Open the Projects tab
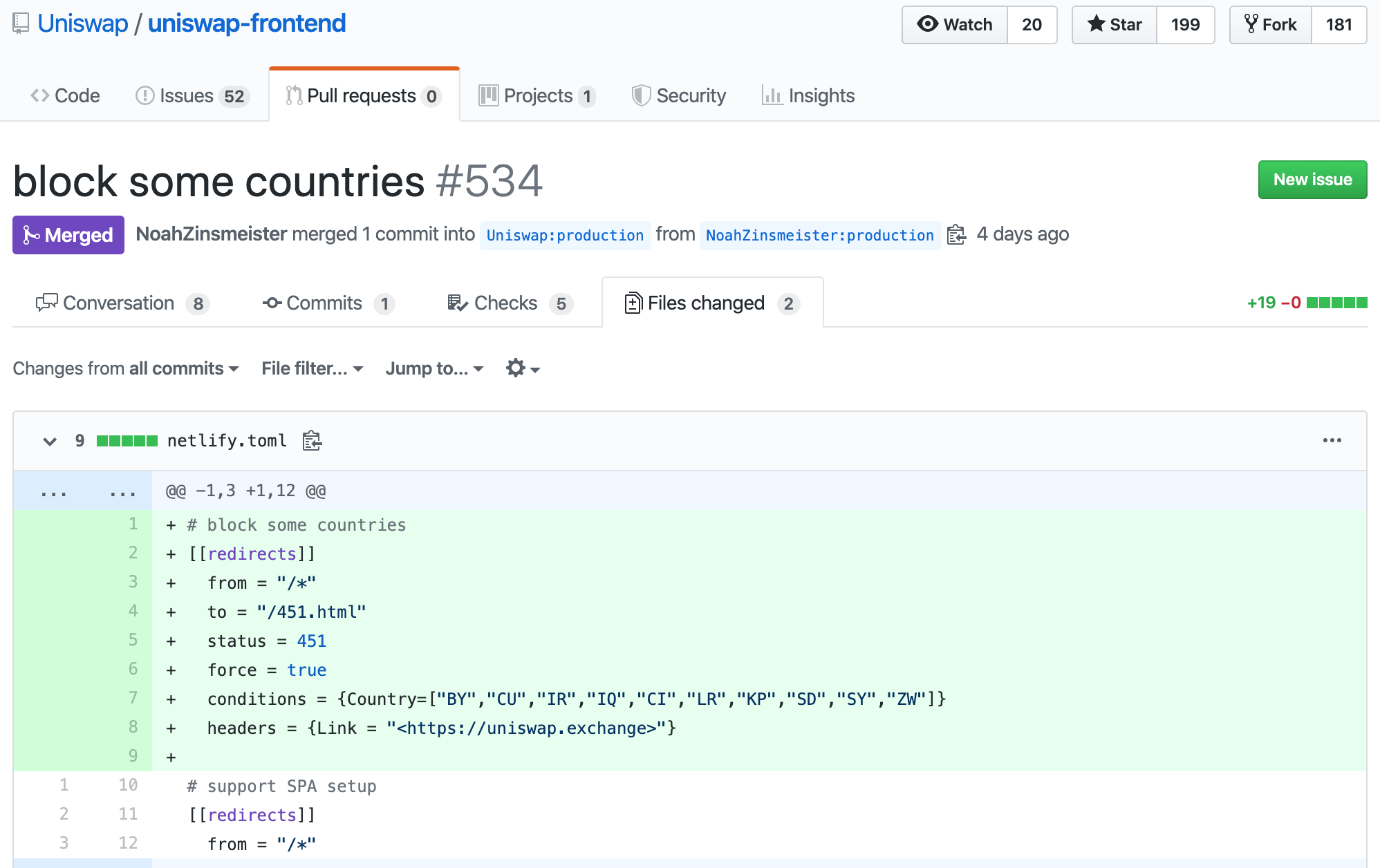Image resolution: width=1380 pixels, height=868 pixels. click(x=537, y=95)
